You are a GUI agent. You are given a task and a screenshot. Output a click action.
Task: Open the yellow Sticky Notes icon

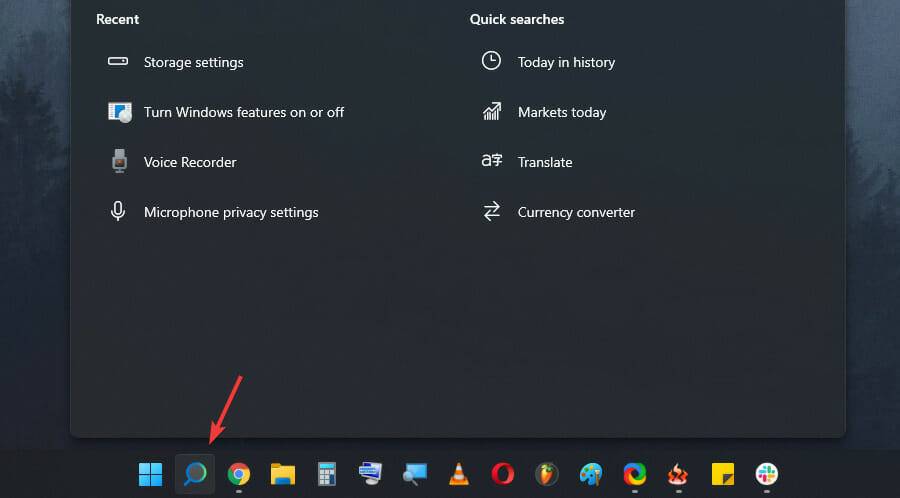(723, 474)
